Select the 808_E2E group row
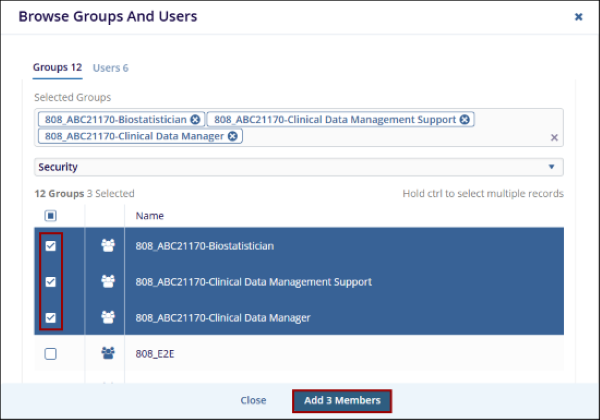 coord(300,353)
